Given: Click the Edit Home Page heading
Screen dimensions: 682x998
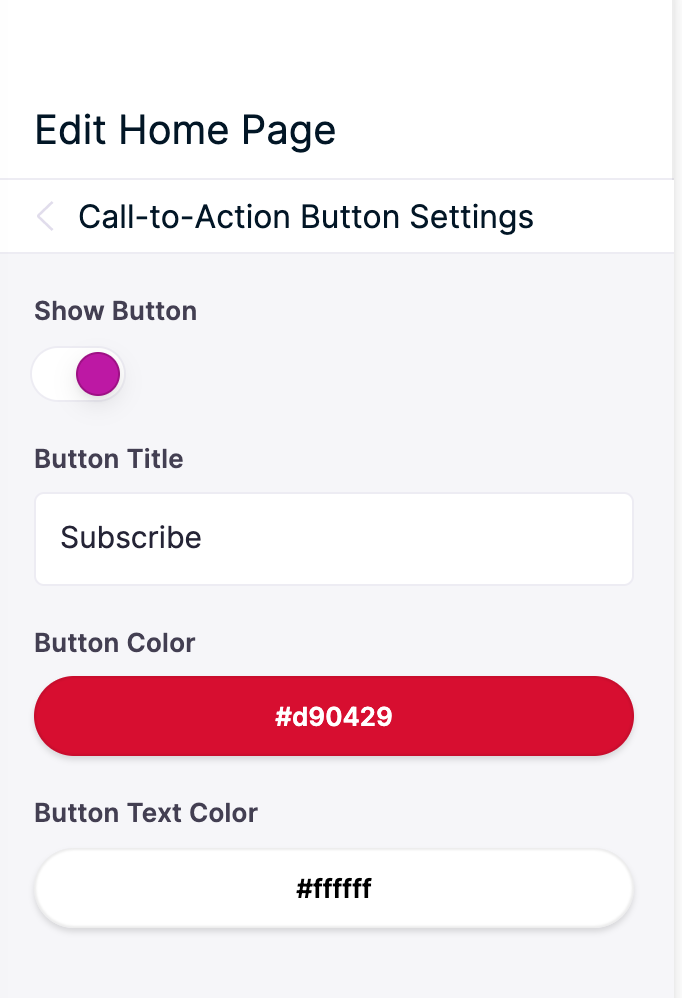Looking at the screenshot, I should pos(185,130).
